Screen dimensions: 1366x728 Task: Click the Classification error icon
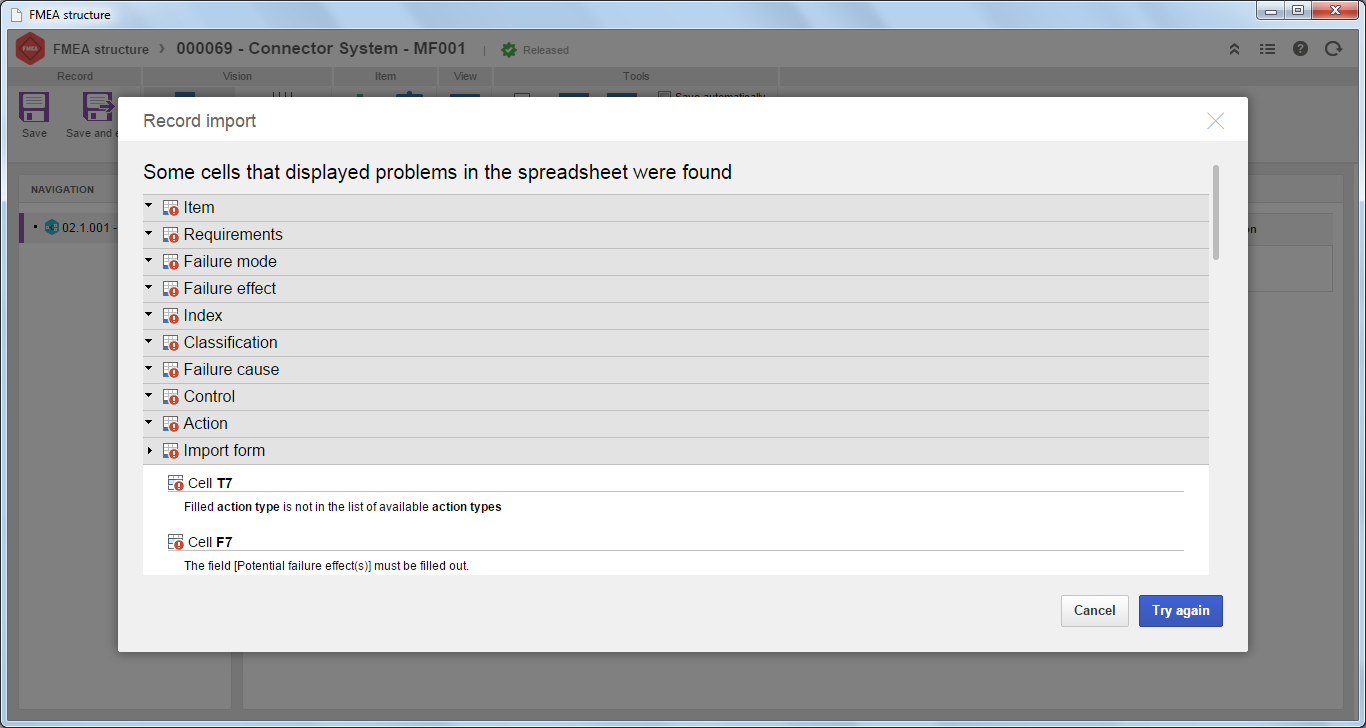[171, 343]
